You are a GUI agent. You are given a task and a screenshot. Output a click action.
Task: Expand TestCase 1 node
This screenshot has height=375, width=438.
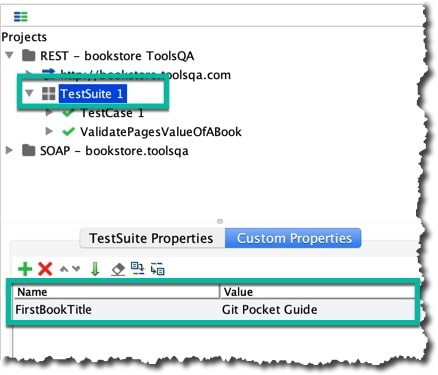click(49, 113)
